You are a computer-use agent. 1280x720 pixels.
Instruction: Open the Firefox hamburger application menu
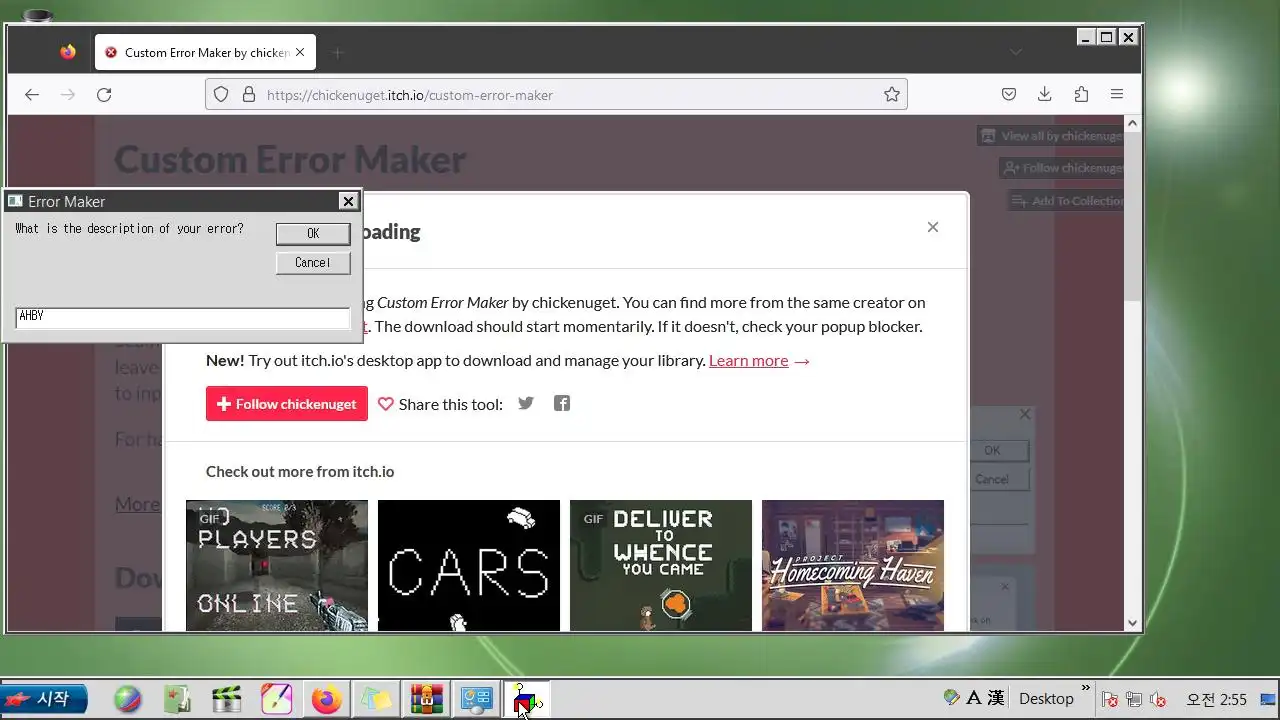point(1117,94)
